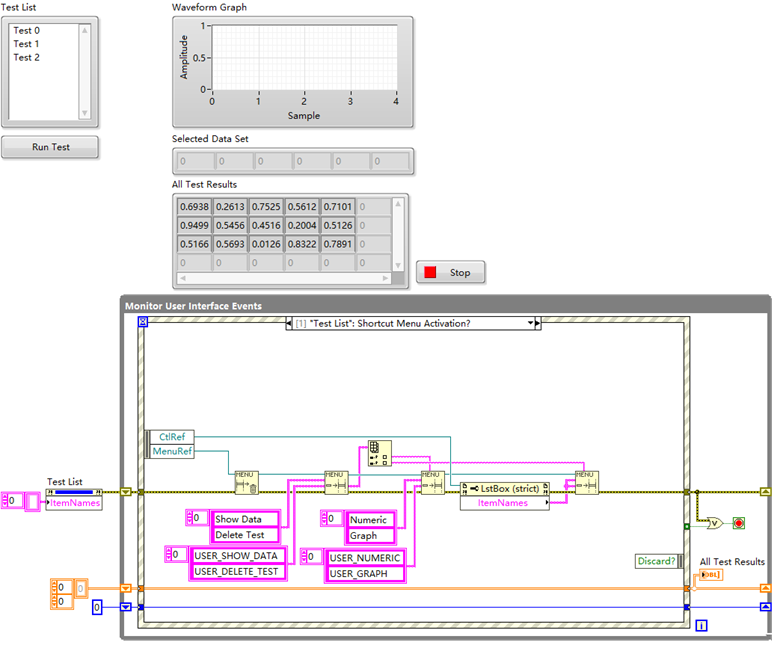The image size is (777, 645).
Task: Click the MenuRef event data node
Action: [171, 451]
